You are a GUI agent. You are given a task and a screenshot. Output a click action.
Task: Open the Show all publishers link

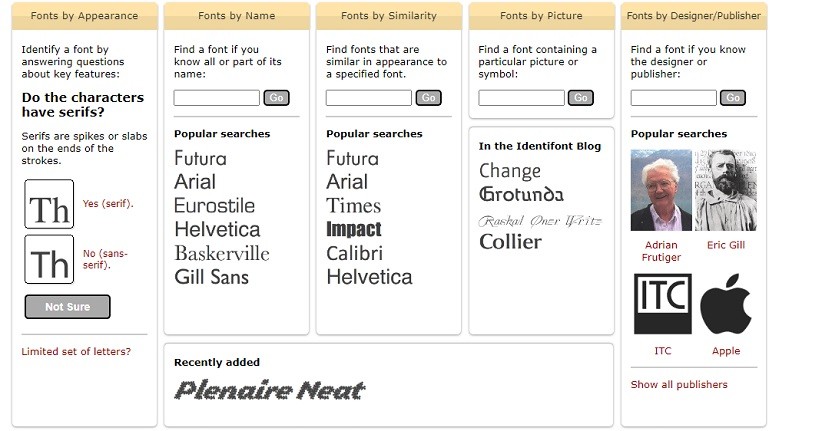679,384
